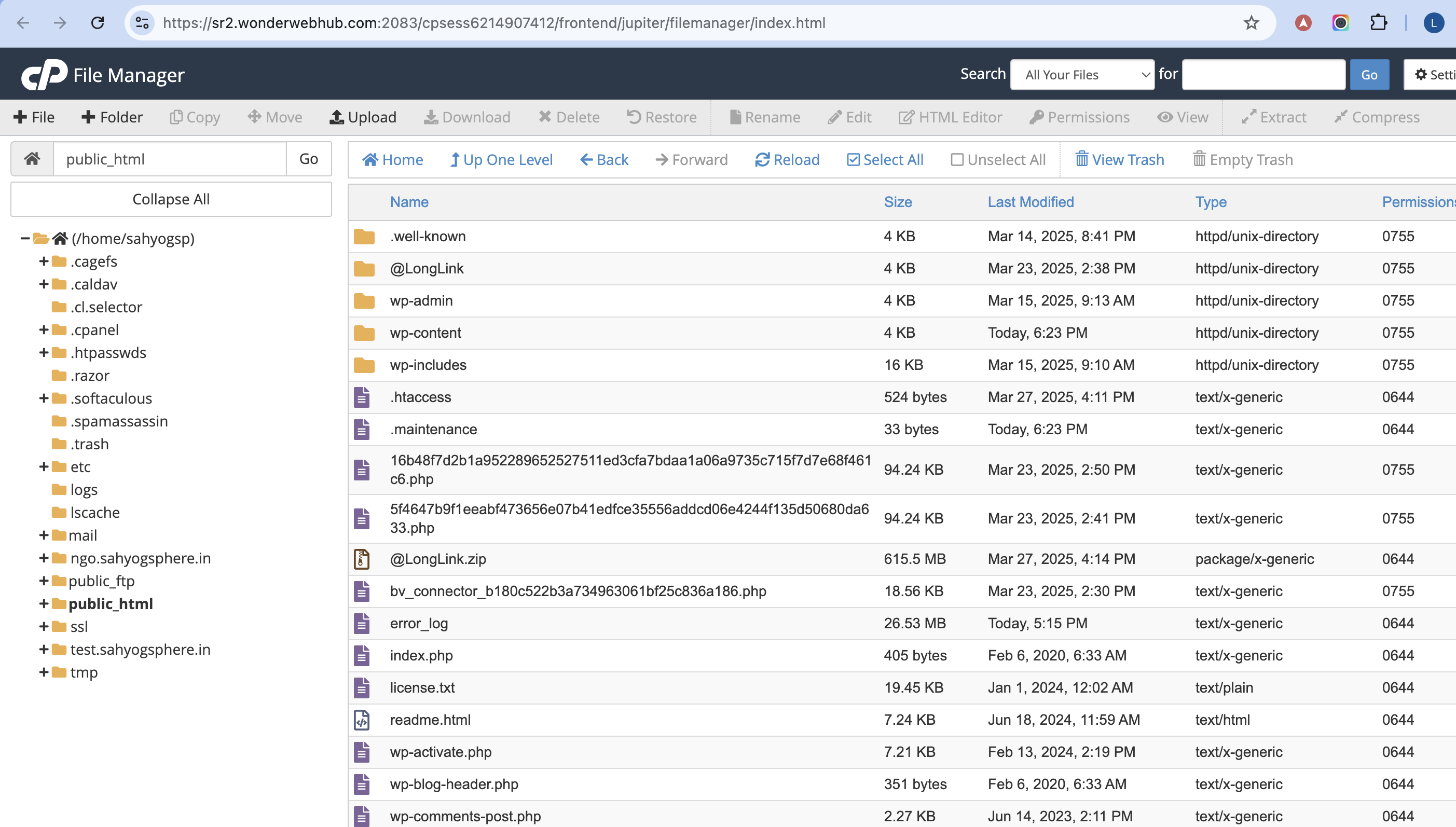
Task: Click Up One Level link
Action: (501, 160)
